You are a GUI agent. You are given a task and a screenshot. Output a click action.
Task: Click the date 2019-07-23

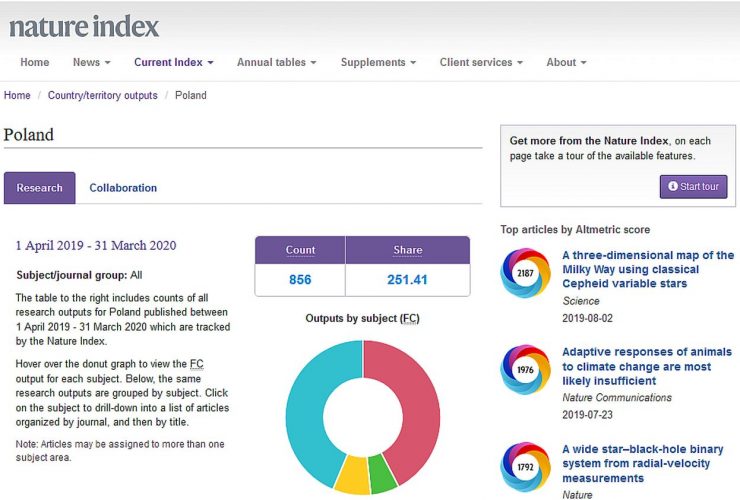click(x=587, y=415)
